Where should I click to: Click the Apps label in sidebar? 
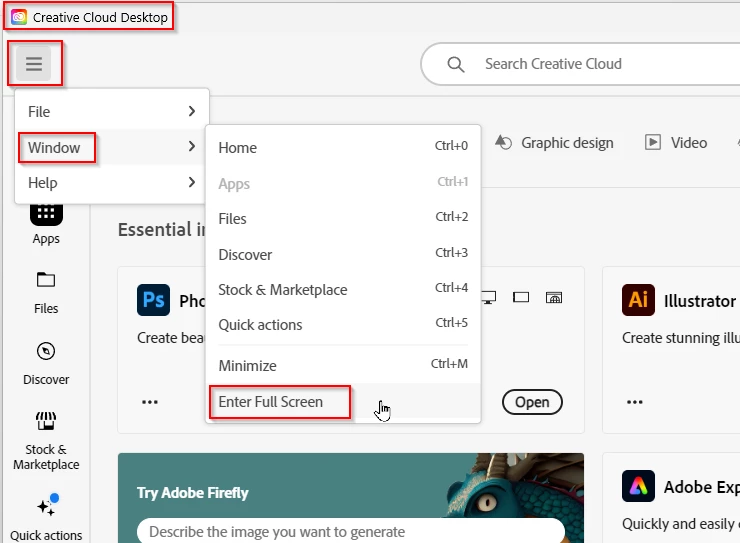(x=46, y=239)
